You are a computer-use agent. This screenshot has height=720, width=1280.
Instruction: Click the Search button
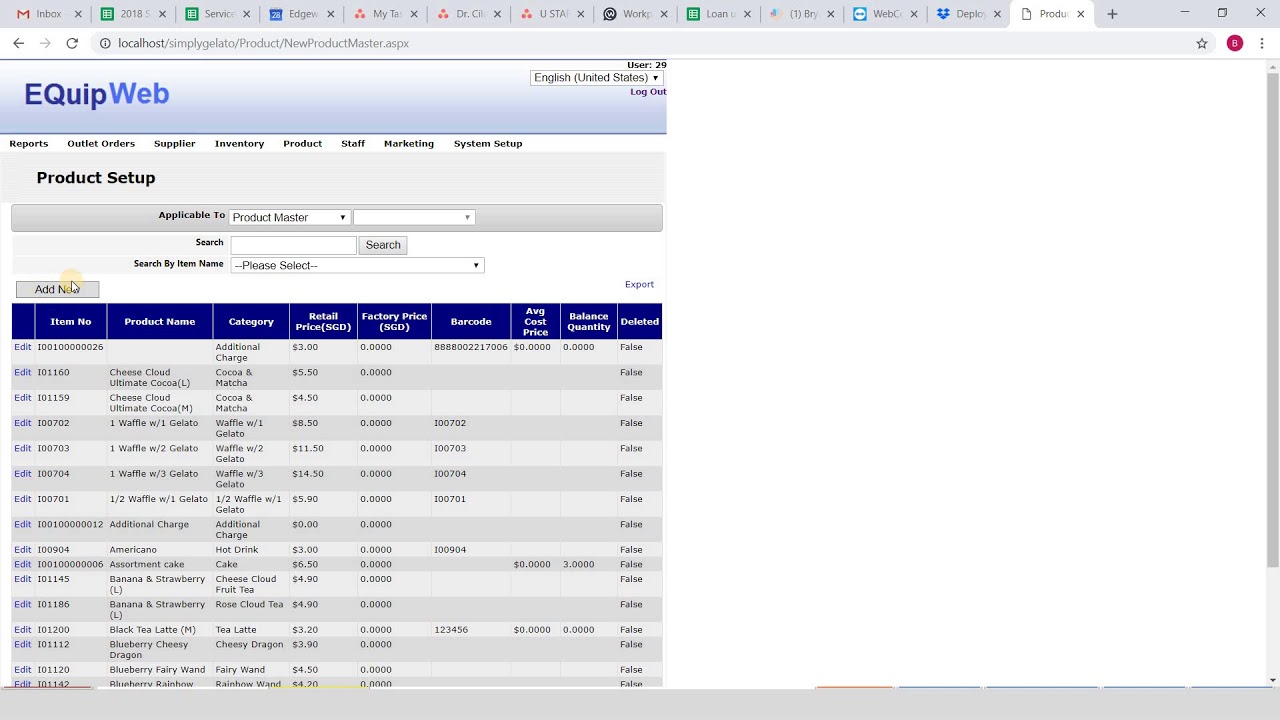[x=383, y=245]
